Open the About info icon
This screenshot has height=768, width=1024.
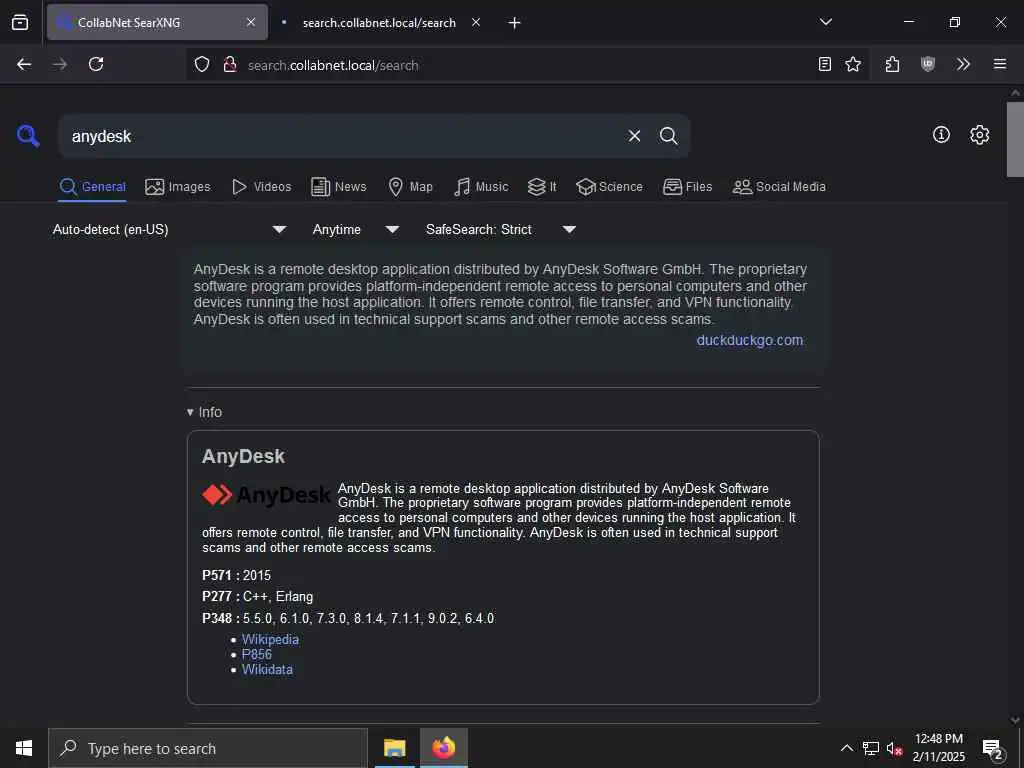[x=941, y=135]
